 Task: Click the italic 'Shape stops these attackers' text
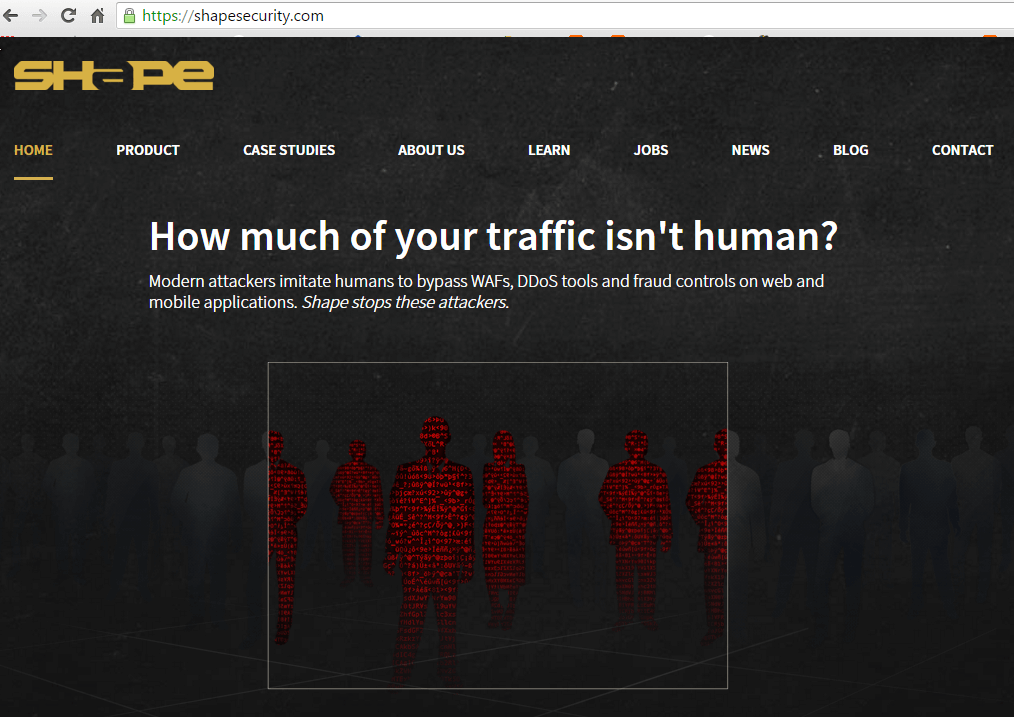tap(405, 302)
